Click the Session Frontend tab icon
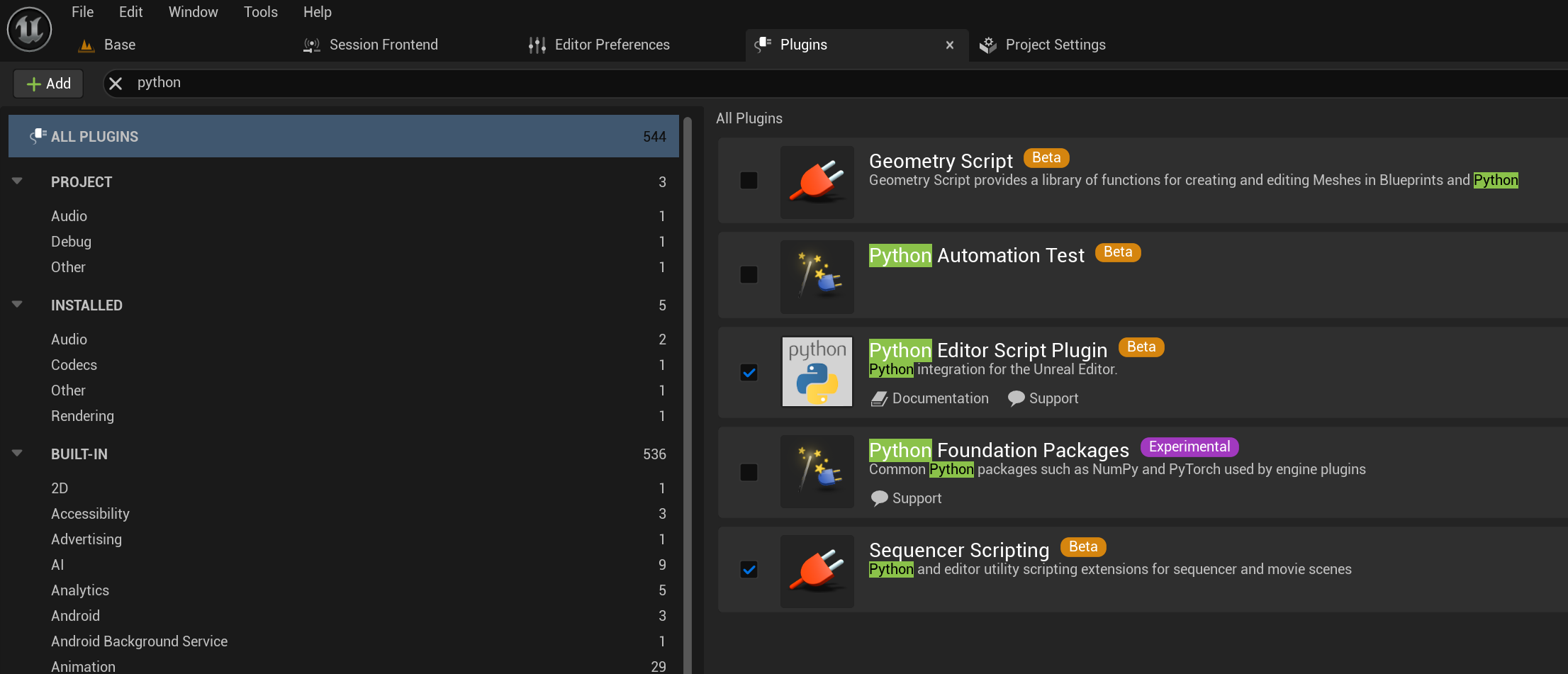This screenshot has height=674, width=1568. point(312,45)
